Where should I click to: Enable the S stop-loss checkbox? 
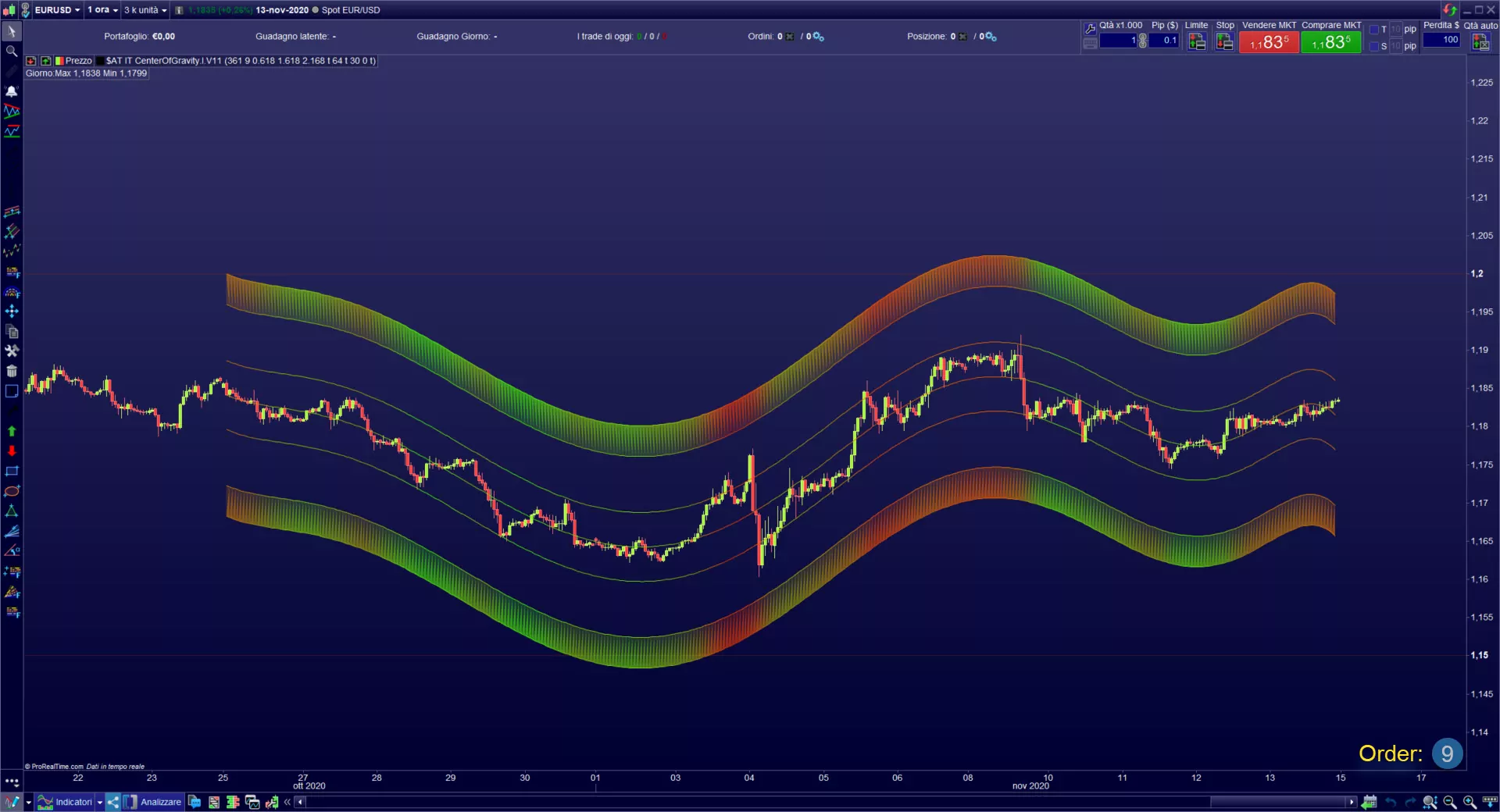coord(1374,46)
